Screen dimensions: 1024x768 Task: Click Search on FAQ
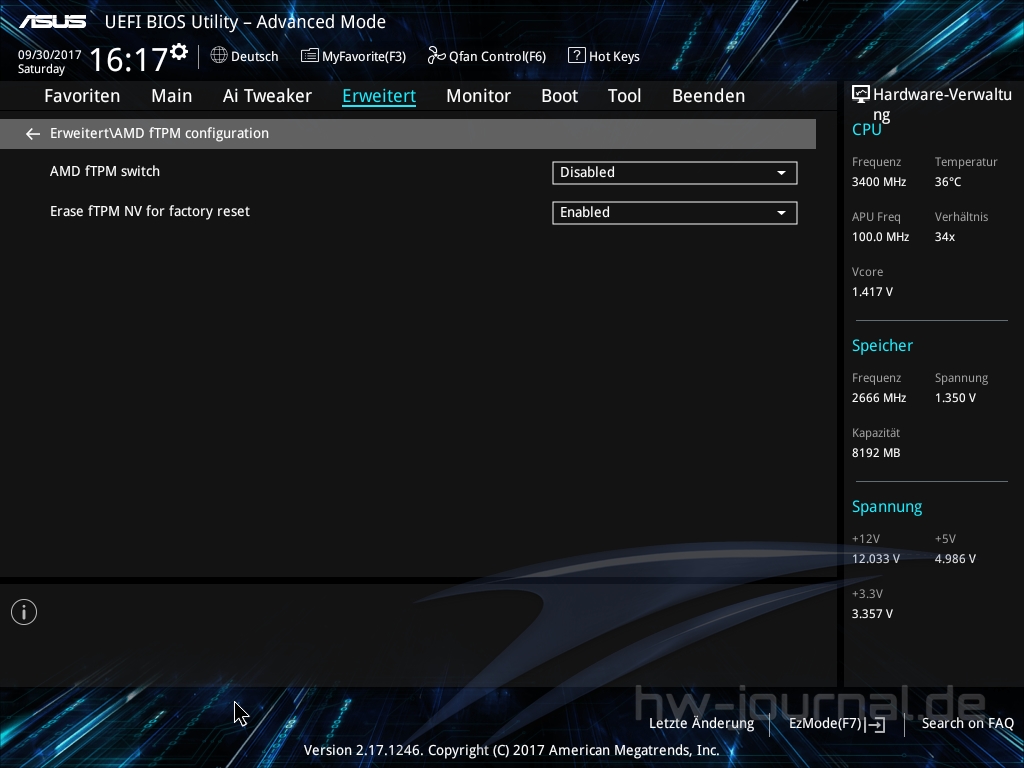pyautogui.click(x=968, y=724)
